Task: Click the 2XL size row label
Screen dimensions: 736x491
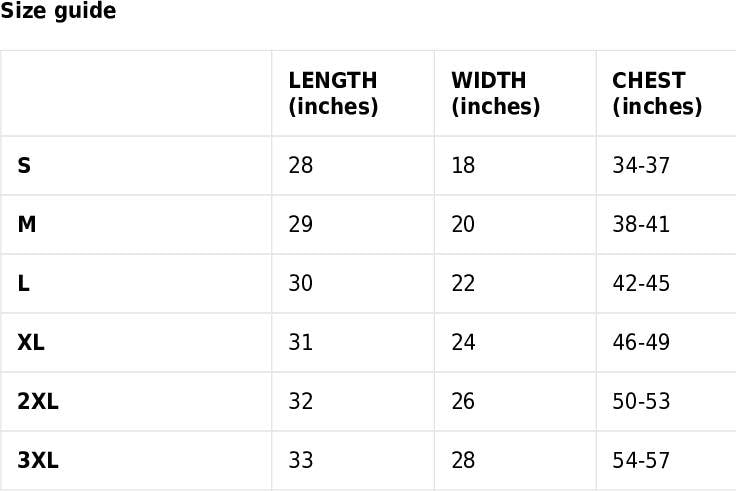Action: [38, 401]
